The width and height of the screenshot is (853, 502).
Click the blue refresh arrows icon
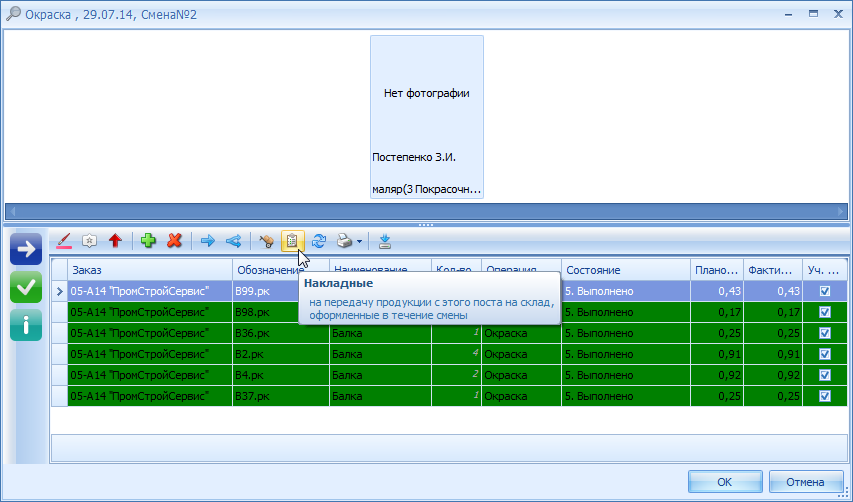[x=319, y=241]
